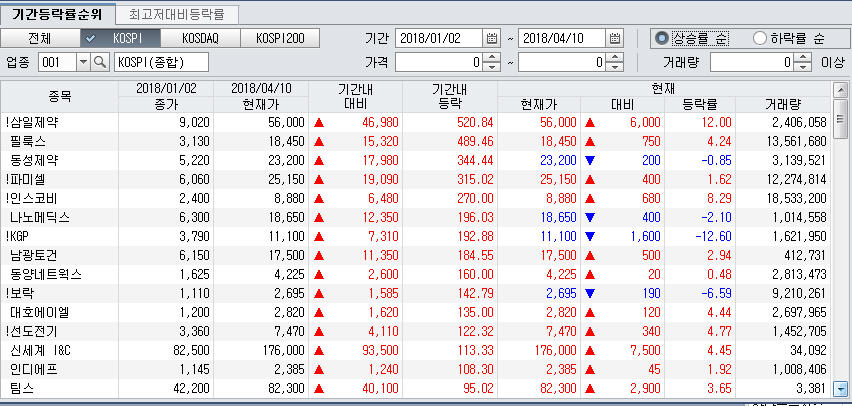
Task: Click the sector search magnifier icon
Action: [101, 62]
